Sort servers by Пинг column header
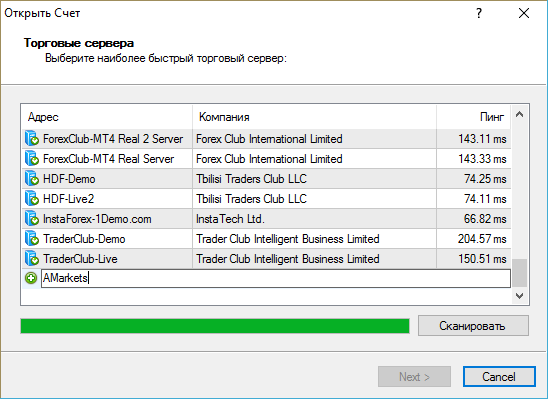The image size is (548, 399). click(474, 117)
